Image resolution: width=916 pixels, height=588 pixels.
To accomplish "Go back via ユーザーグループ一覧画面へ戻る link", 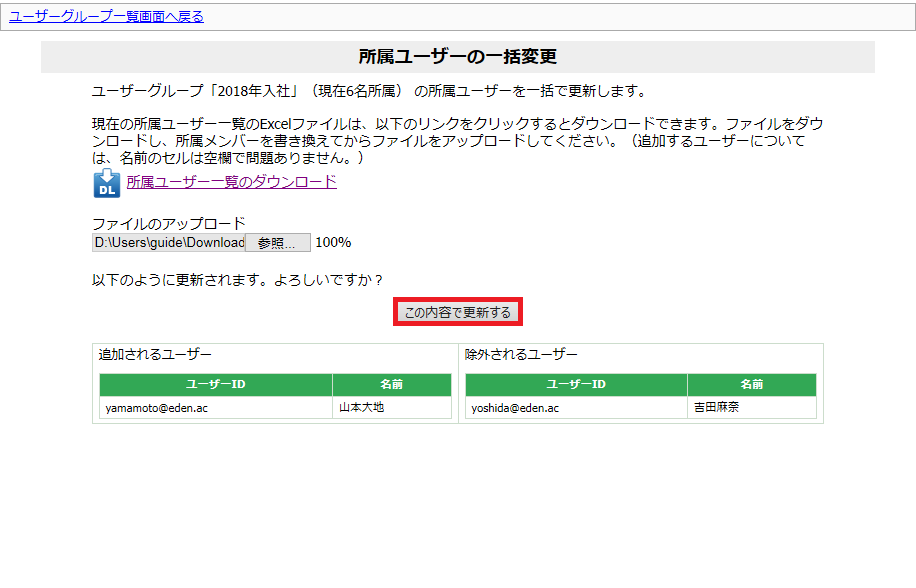I will (106, 16).
